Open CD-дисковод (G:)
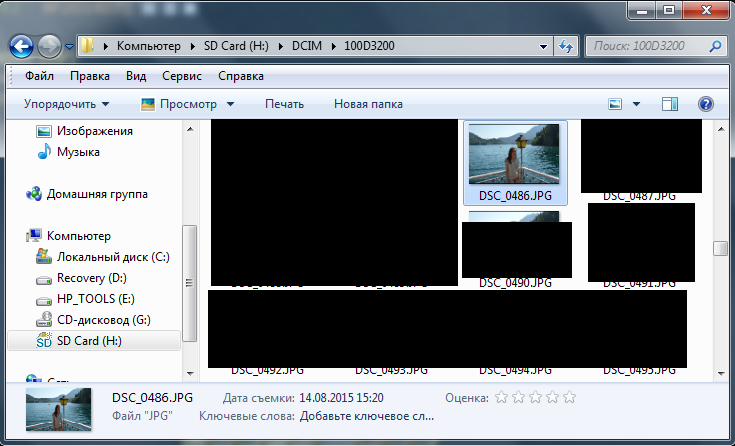Image resolution: width=735 pixels, height=446 pixels. click(104, 320)
